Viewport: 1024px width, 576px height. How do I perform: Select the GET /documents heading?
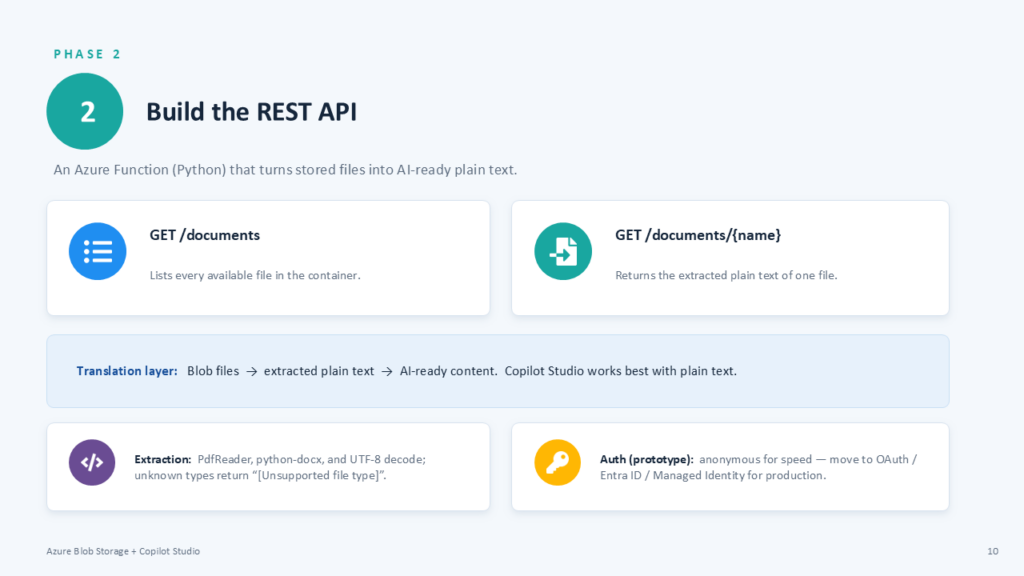pyautogui.click(x=204, y=235)
